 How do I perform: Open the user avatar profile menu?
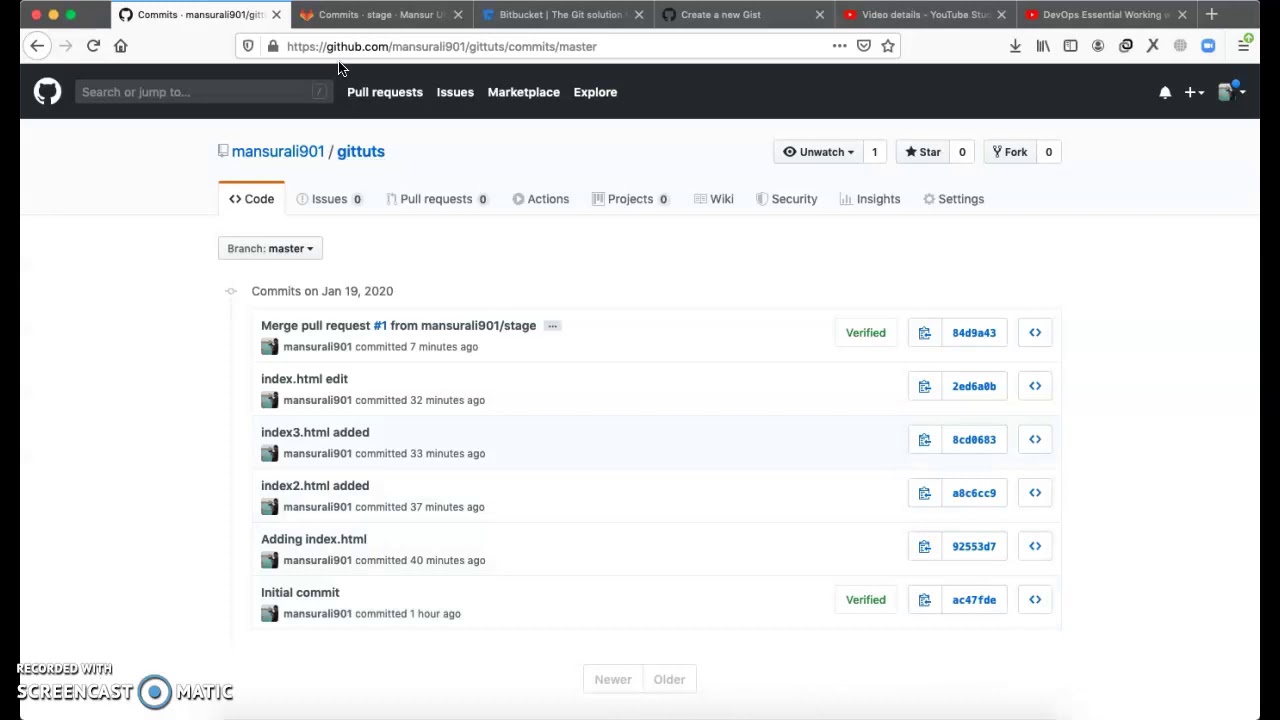tap(1230, 92)
